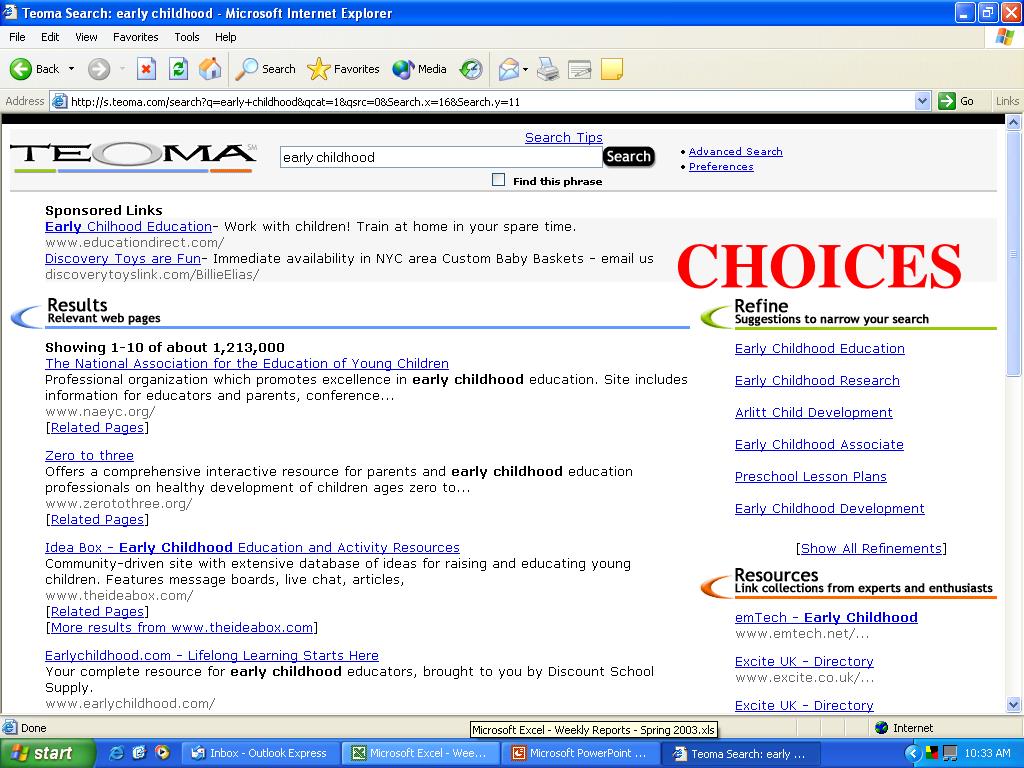Refine search with Early Childhood Research
The image size is (1024, 768).
(817, 381)
